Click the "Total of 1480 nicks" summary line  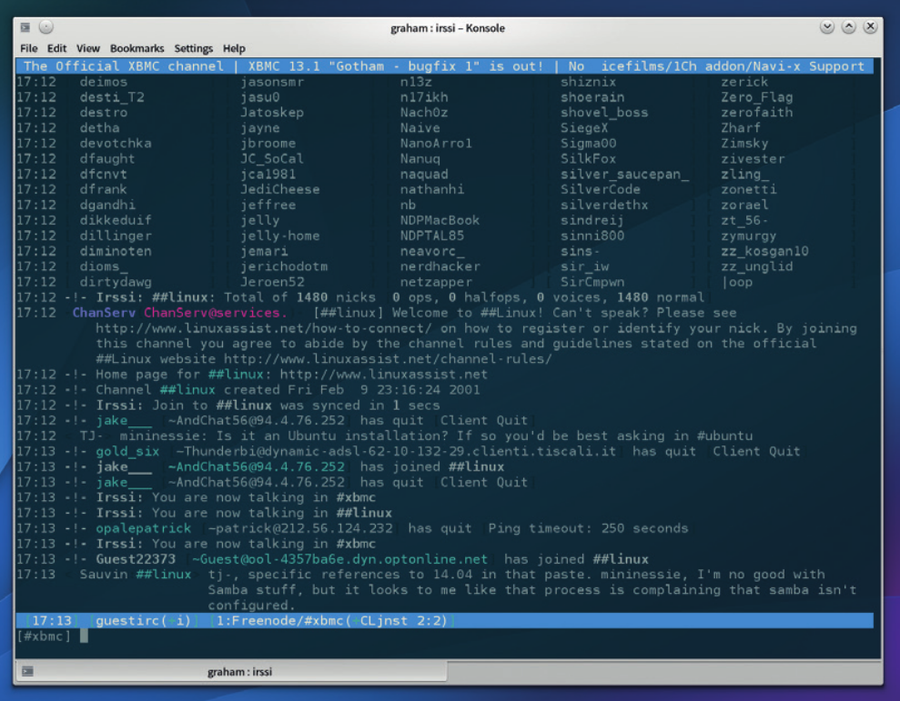(x=360, y=298)
